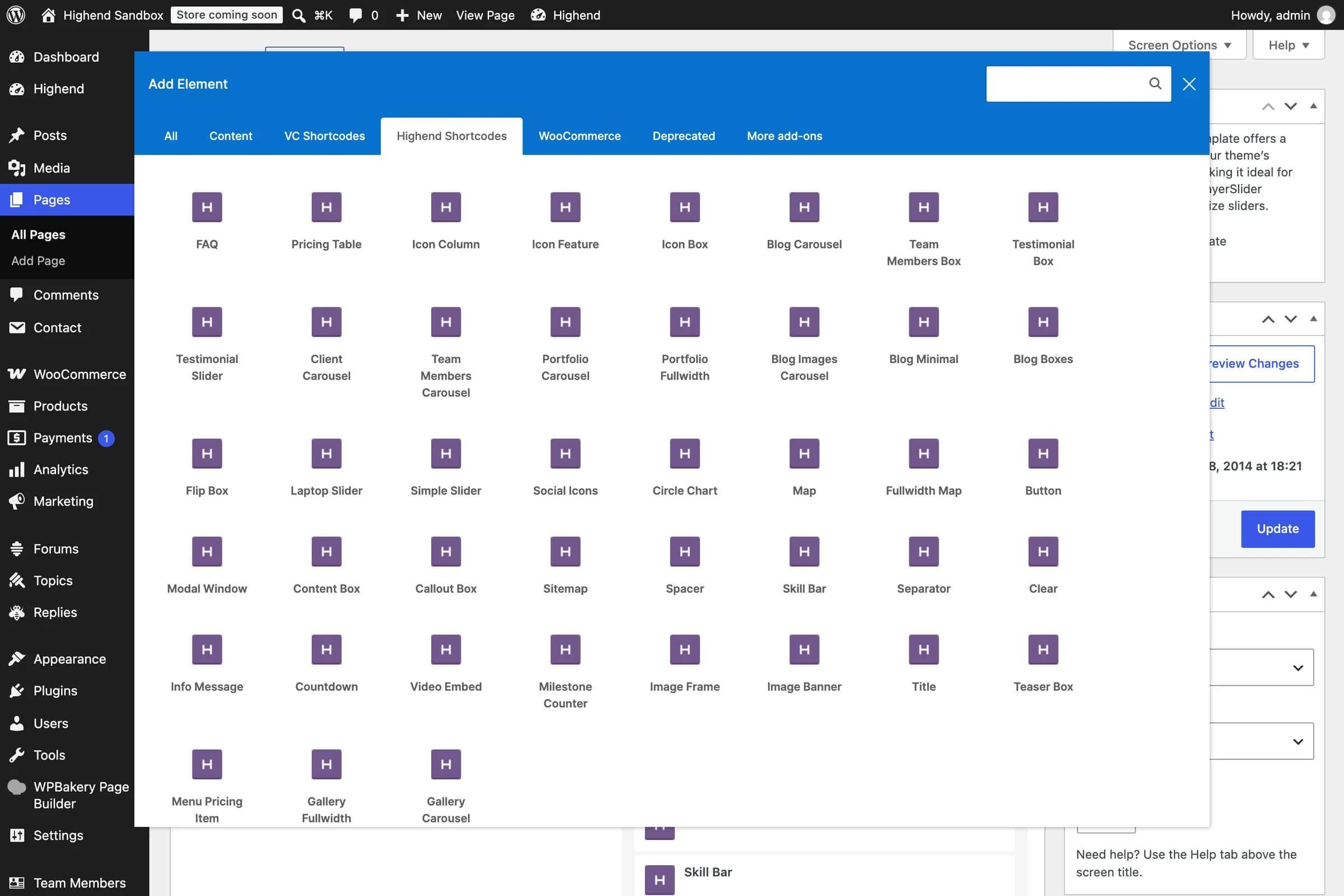Open the More add-ons tab
Viewport: 1344px width, 896px height.
784,136
